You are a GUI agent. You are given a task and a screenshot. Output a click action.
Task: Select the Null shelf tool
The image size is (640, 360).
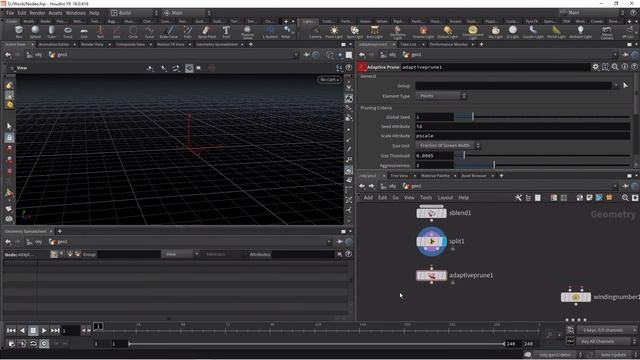tap(100, 31)
